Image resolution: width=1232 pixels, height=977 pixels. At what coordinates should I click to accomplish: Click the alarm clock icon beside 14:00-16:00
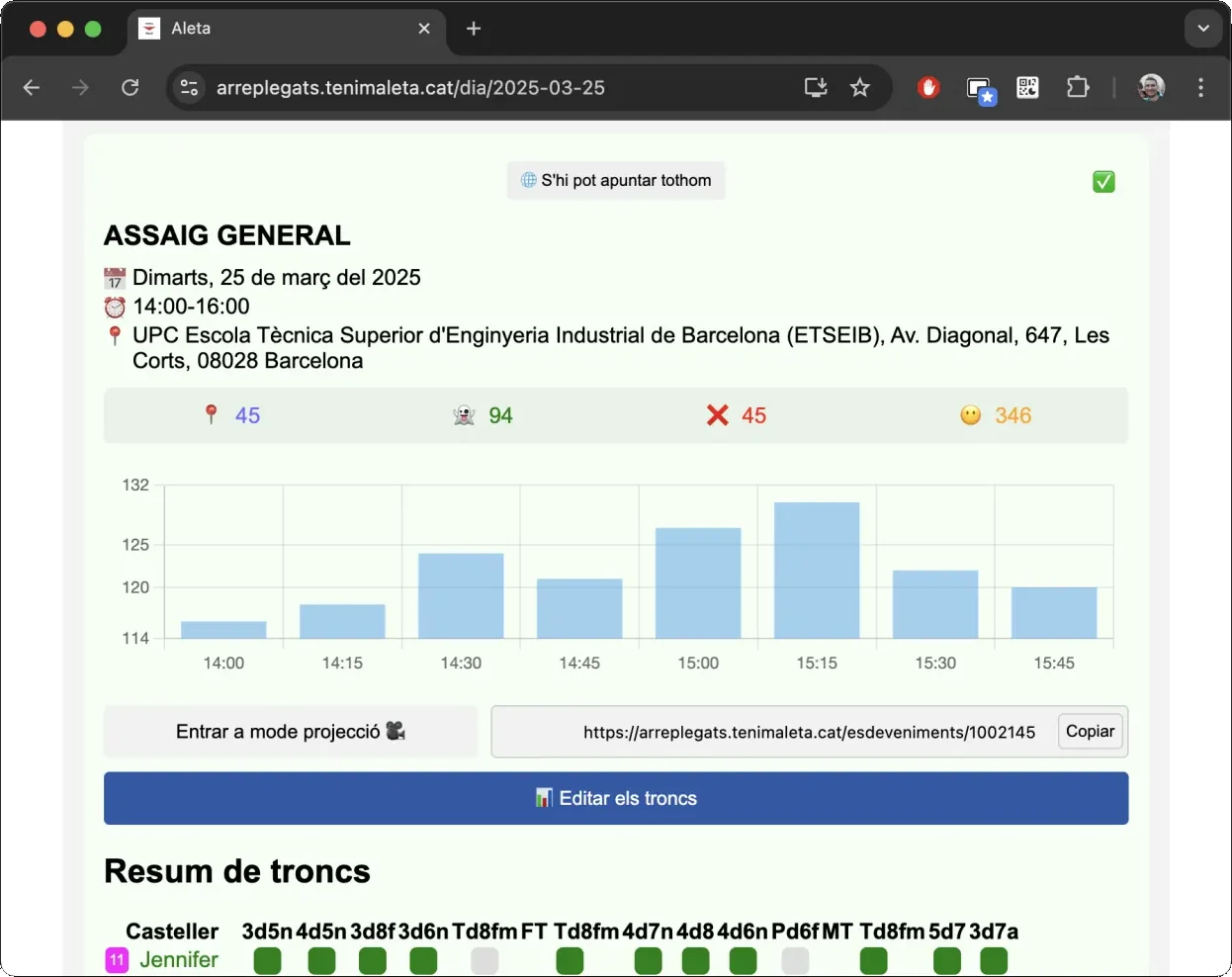tap(115, 307)
